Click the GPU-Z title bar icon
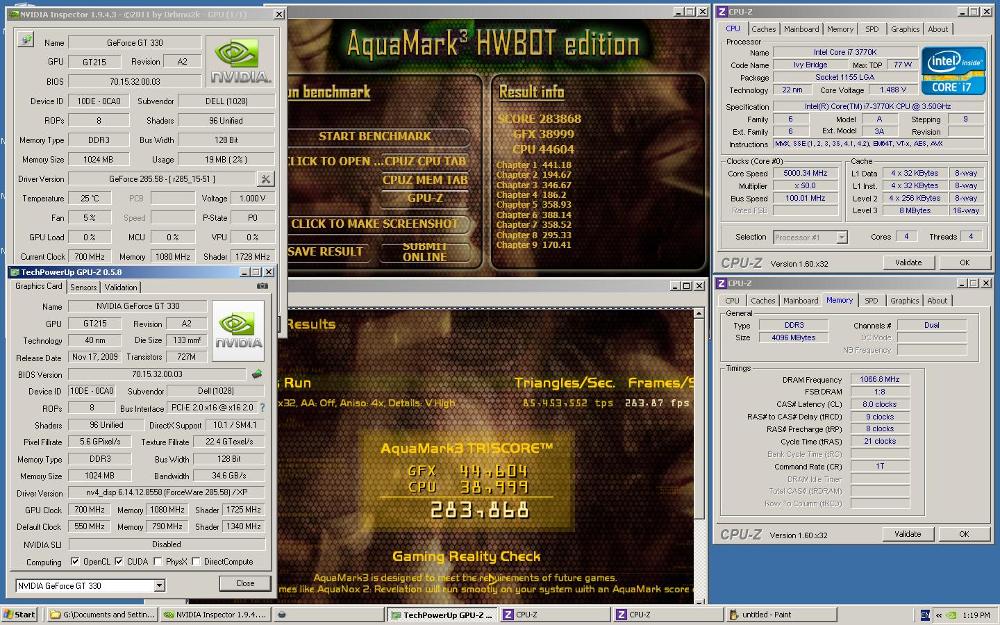Screen dimensions: 1000x625 coord(14,272)
